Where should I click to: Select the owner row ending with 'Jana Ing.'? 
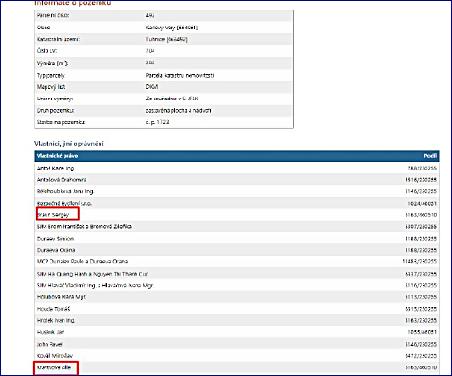coord(237,191)
